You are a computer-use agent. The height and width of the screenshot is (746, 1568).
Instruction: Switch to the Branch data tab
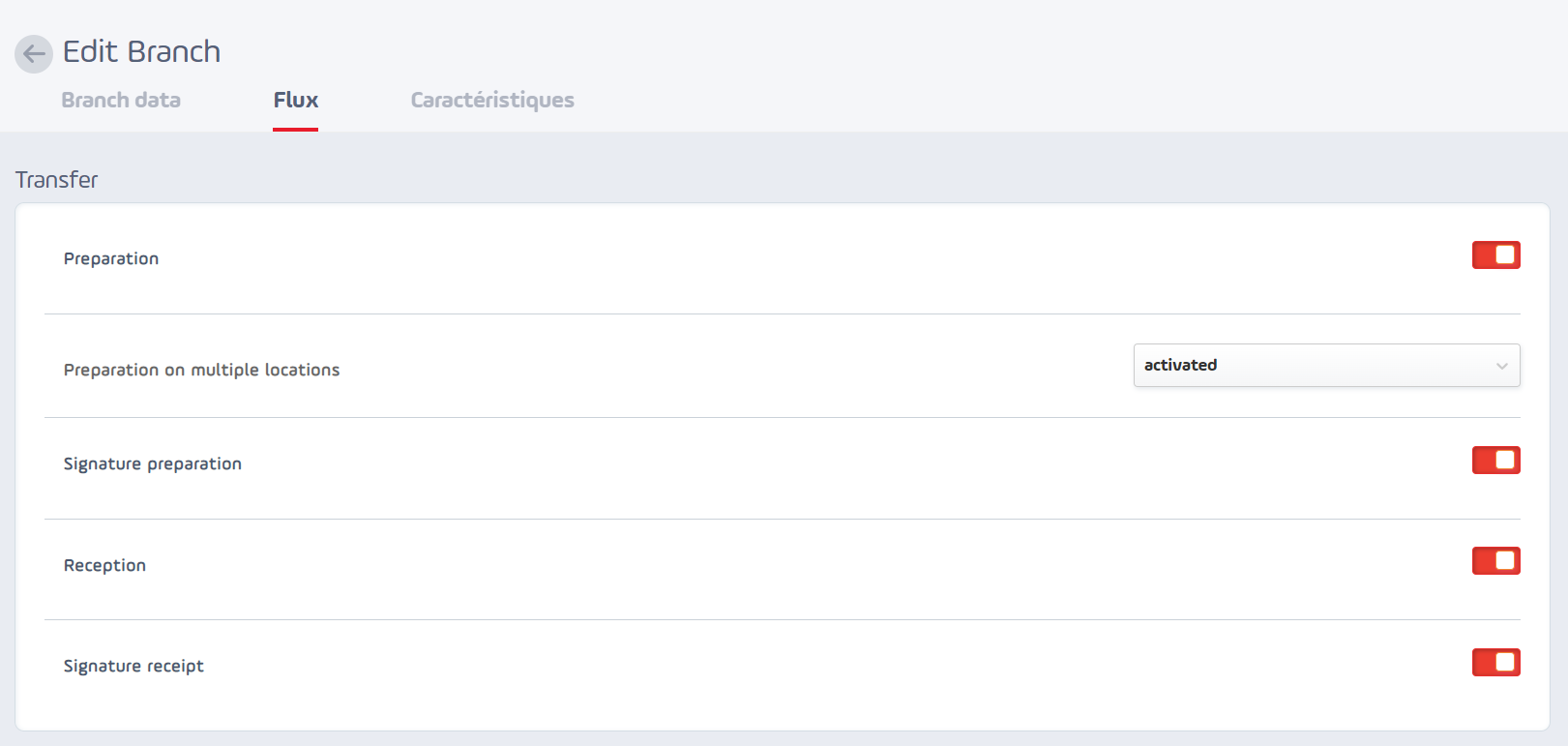(x=121, y=100)
